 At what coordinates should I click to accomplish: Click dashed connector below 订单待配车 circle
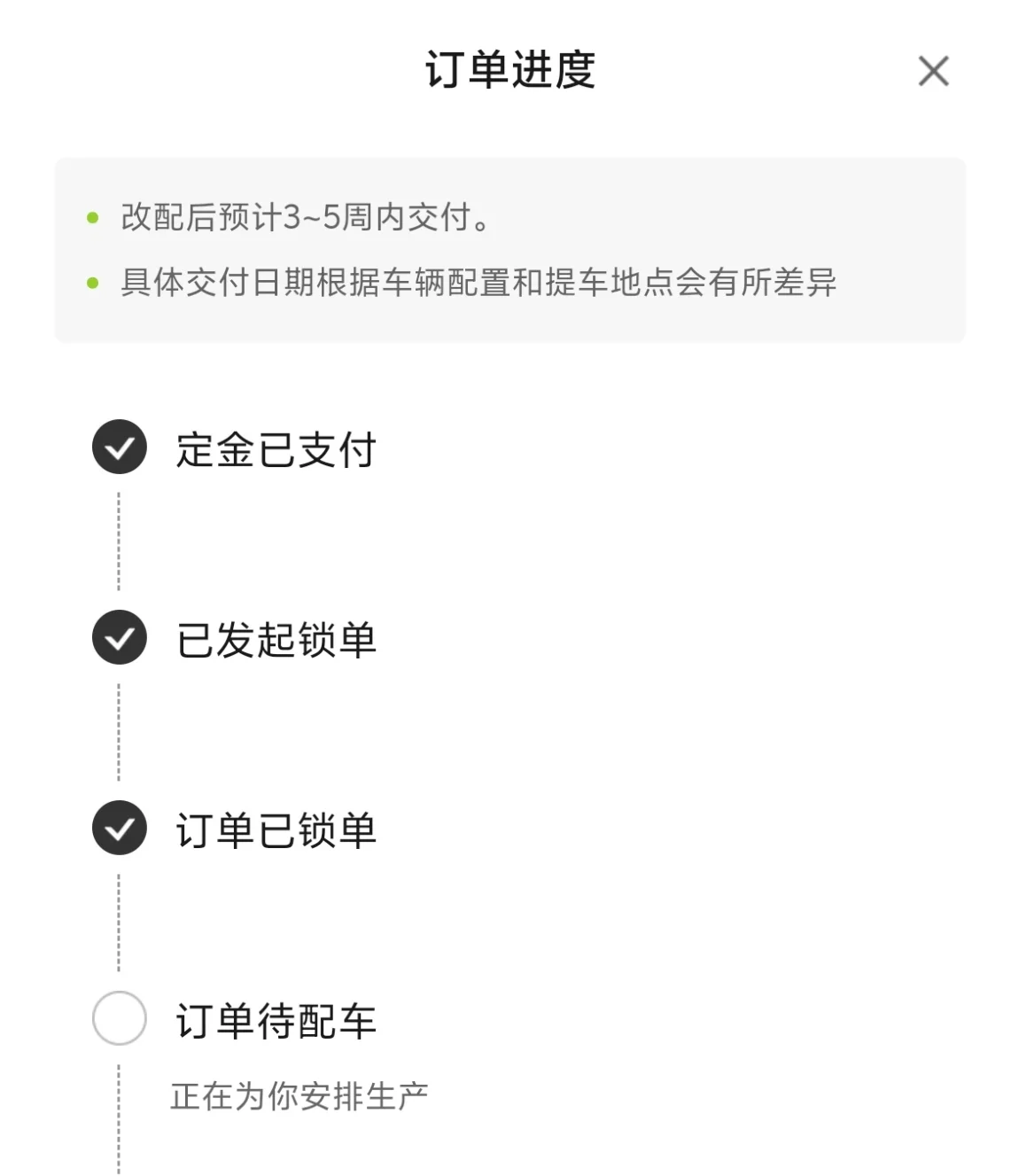pos(119,1120)
